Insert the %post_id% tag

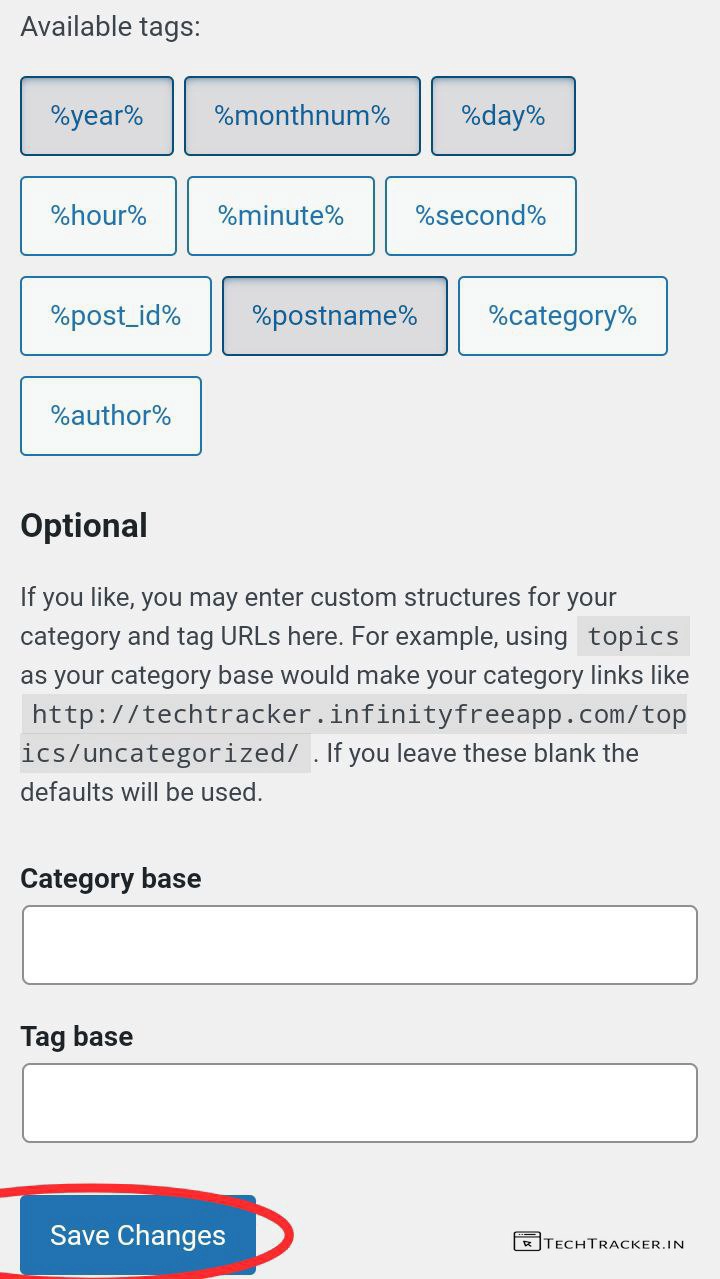pyautogui.click(x=116, y=316)
